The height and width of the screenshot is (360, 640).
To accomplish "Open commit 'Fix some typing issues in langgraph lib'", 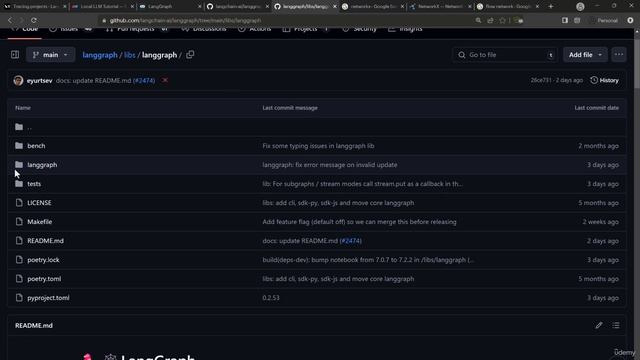I will (318, 146).
